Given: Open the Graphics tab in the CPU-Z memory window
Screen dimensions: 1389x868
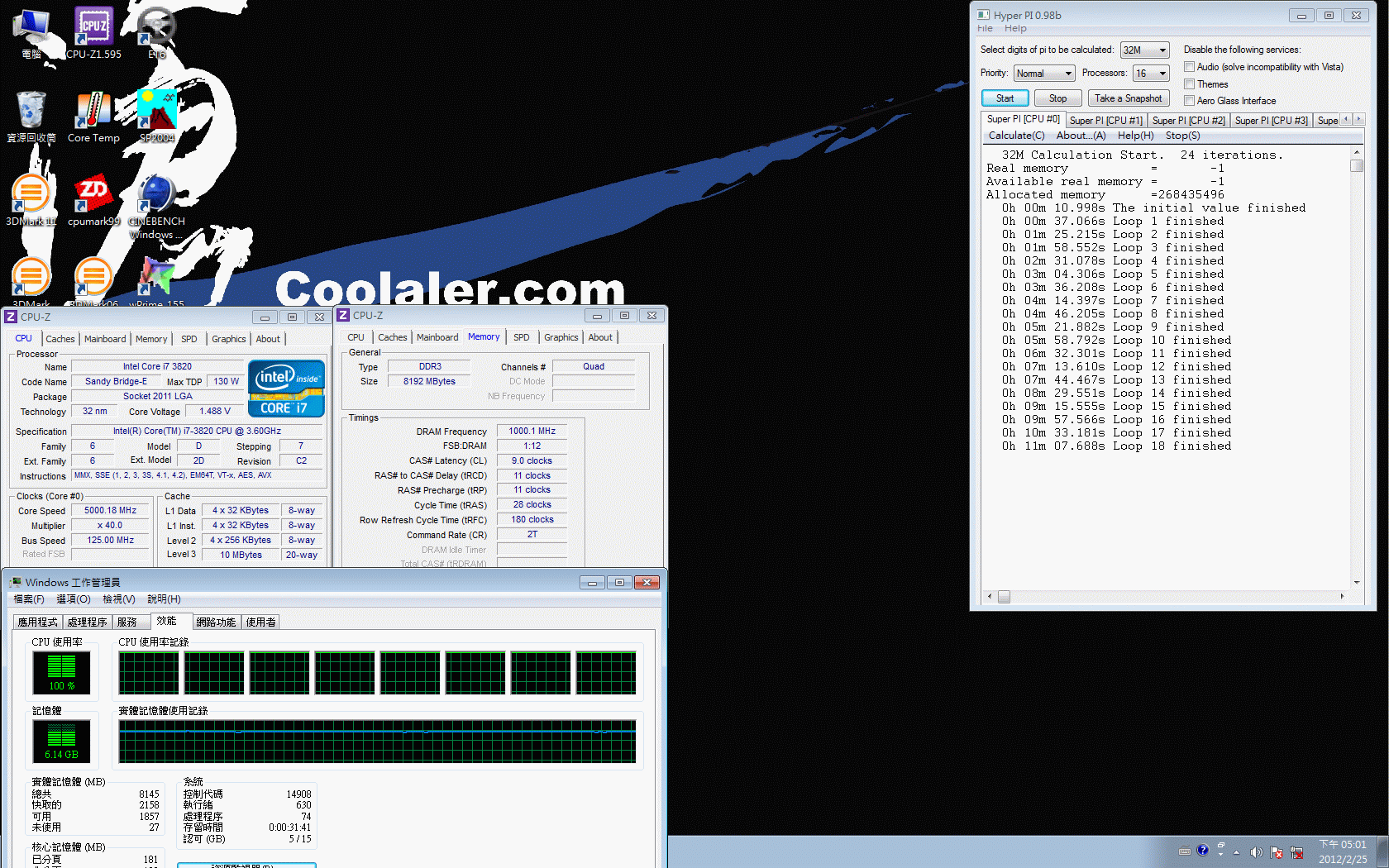Looking at the screenshot, I should click(561, 337).
